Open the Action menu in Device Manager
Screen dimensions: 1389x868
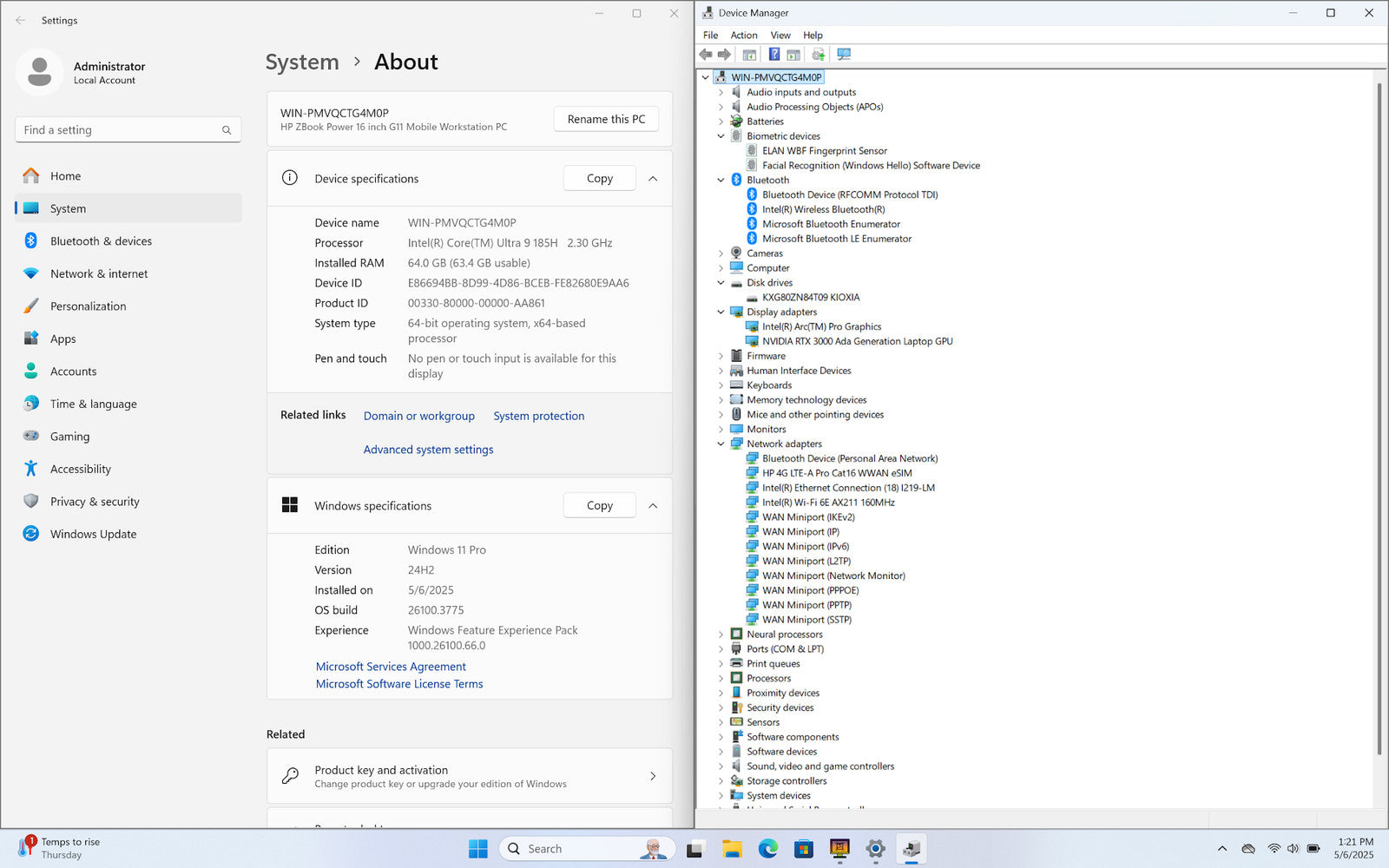click(744, 35)
